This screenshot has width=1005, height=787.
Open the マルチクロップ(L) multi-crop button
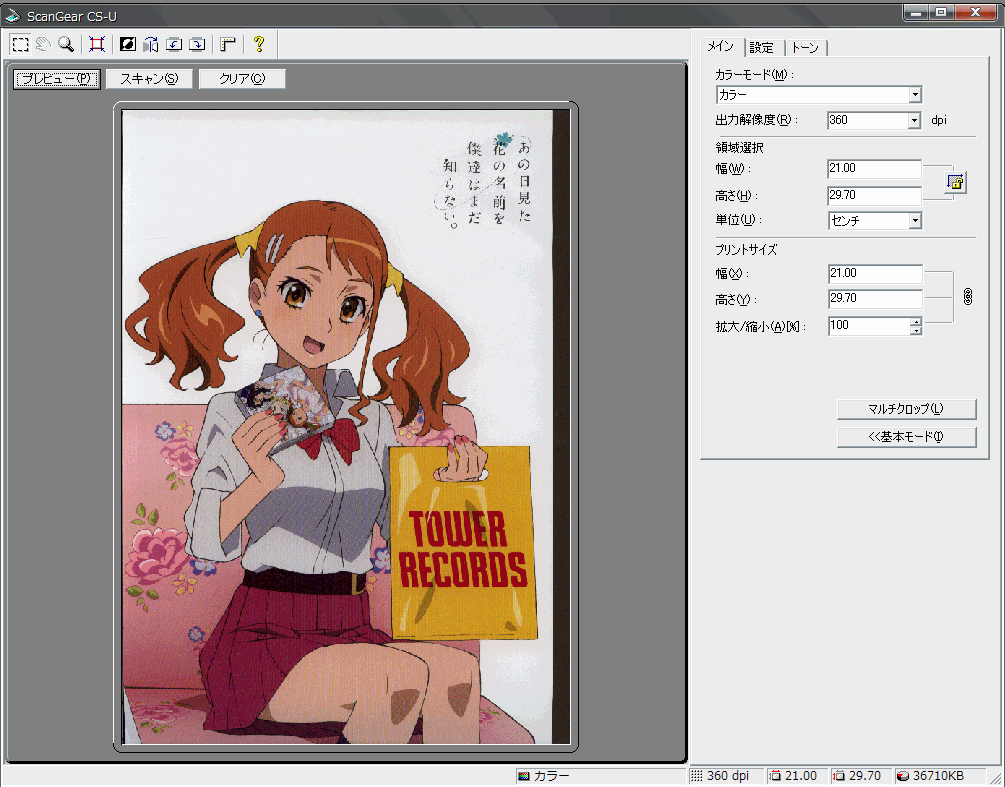point(906,409)
